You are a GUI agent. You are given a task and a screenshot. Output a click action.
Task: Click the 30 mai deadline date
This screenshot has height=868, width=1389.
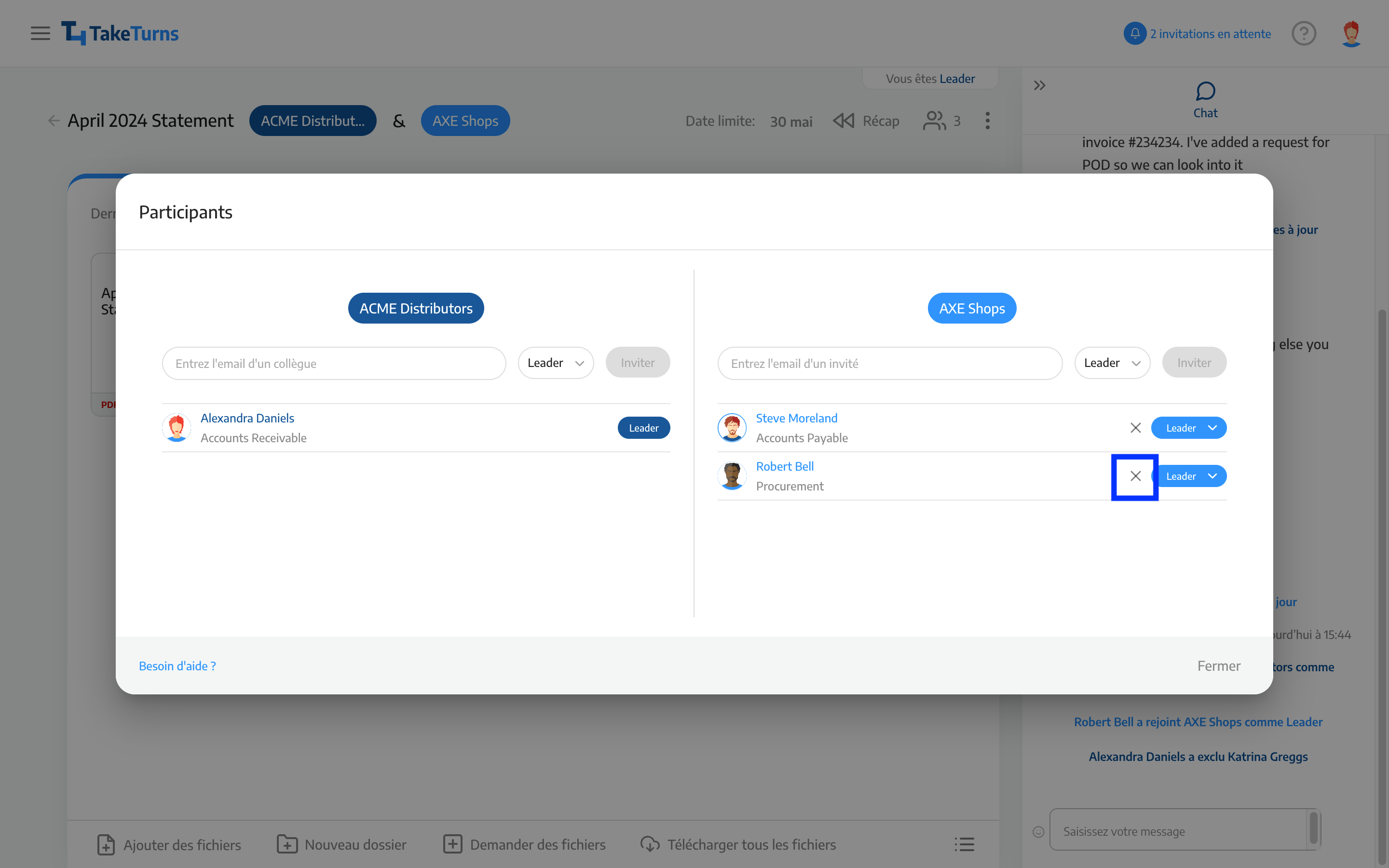[791, 121]
